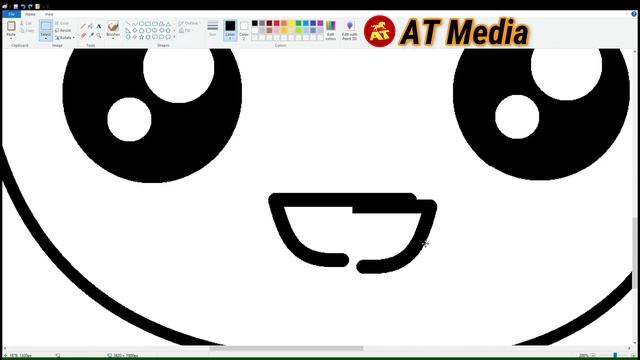Pick the purple palette swatch
Screen dimensions: 640x360
tap(321, 23)
